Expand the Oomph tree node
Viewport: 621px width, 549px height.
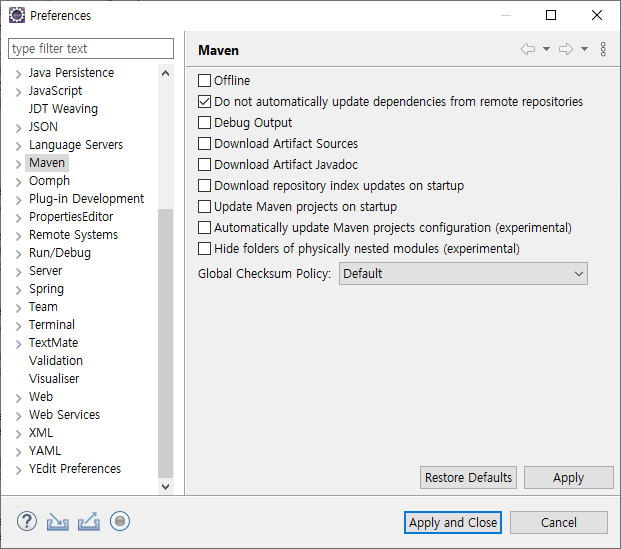[x=18, y=182]
